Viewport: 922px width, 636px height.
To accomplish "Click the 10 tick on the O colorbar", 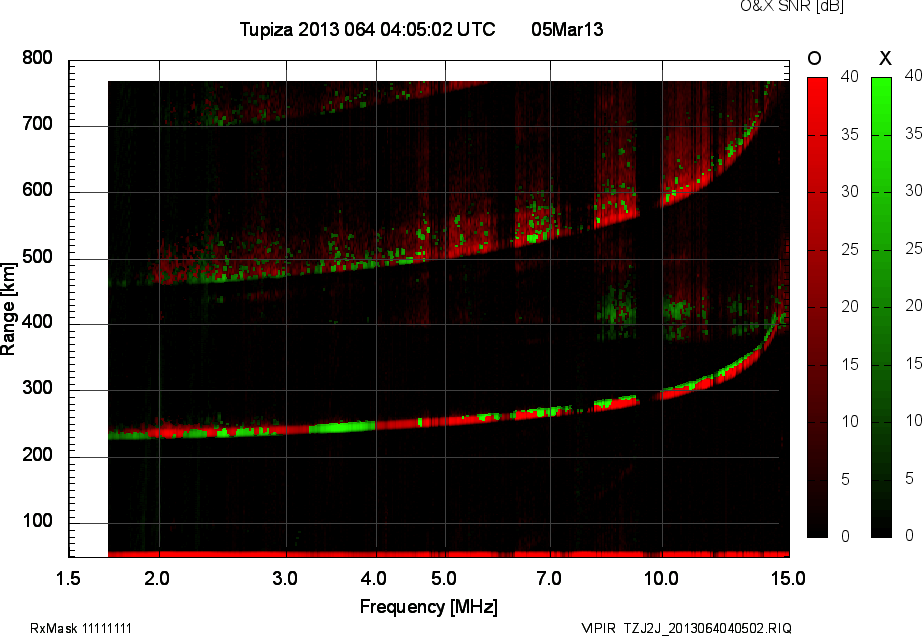I will tap(850, 421).
